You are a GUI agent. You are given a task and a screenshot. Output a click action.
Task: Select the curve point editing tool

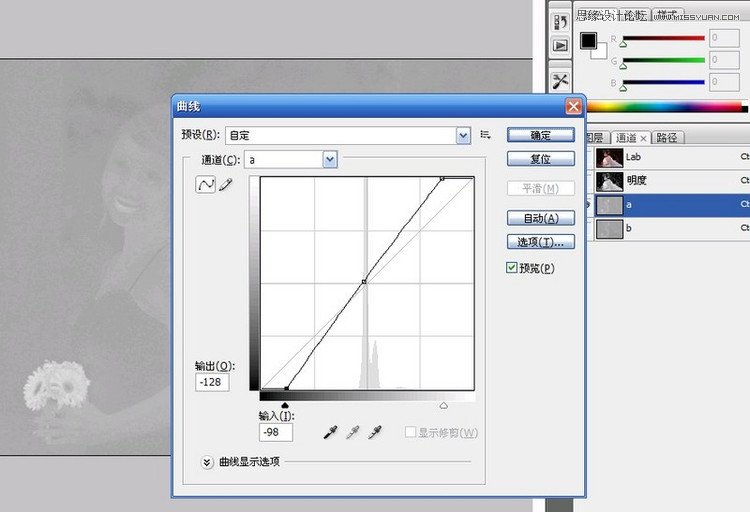click(206, 184)
